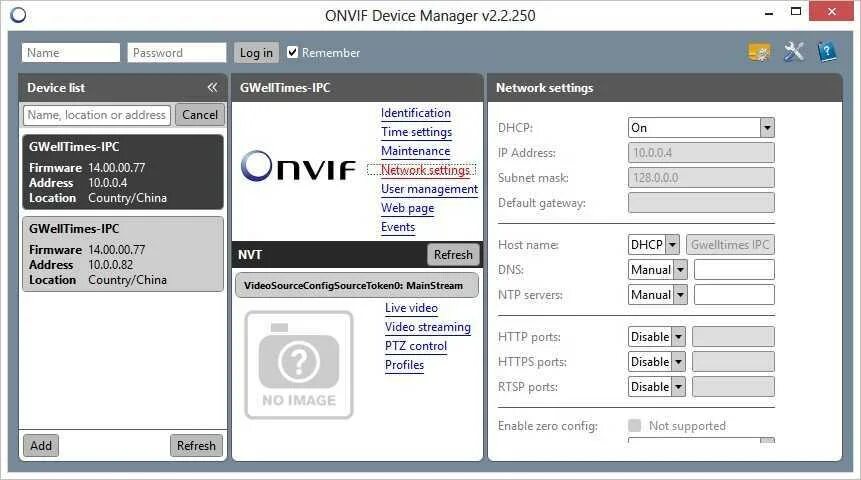
Task: Open the Events link
Action: 398,227
